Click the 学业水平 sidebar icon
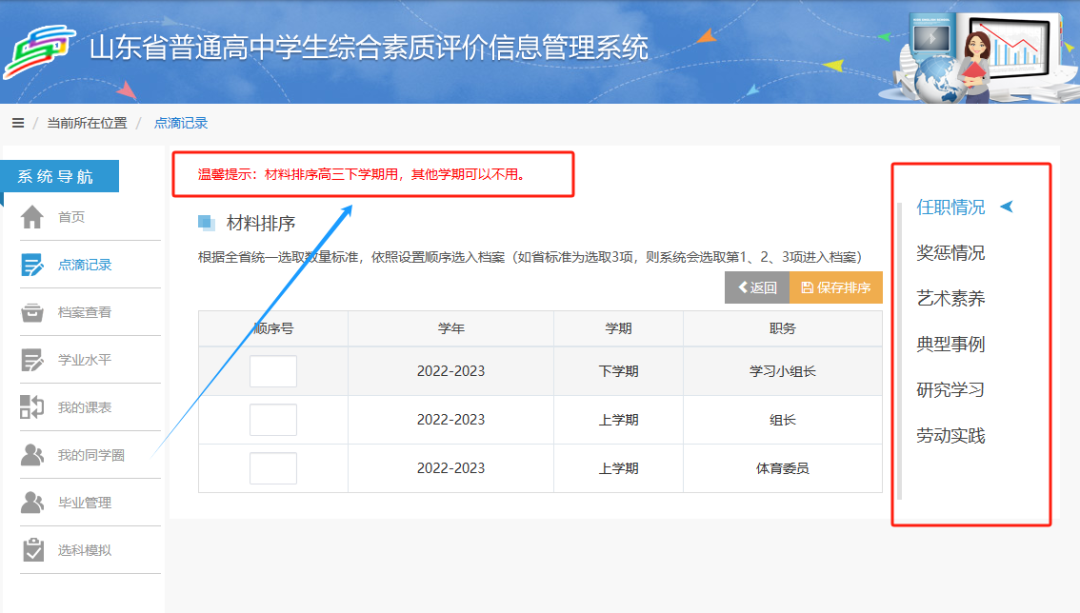This screenshot has width=1080, height=613. (x=33, y=360)
